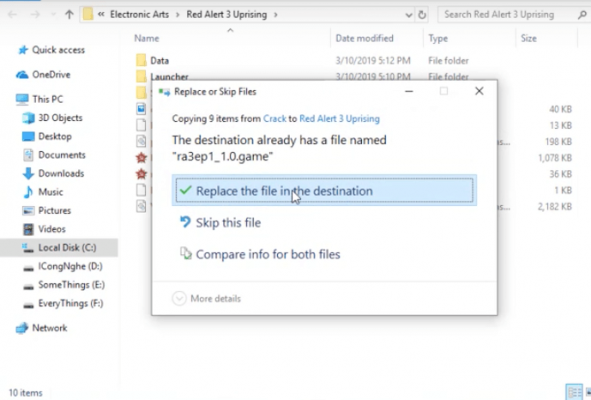Open Desktop in navigation pane

coord(55,136)
